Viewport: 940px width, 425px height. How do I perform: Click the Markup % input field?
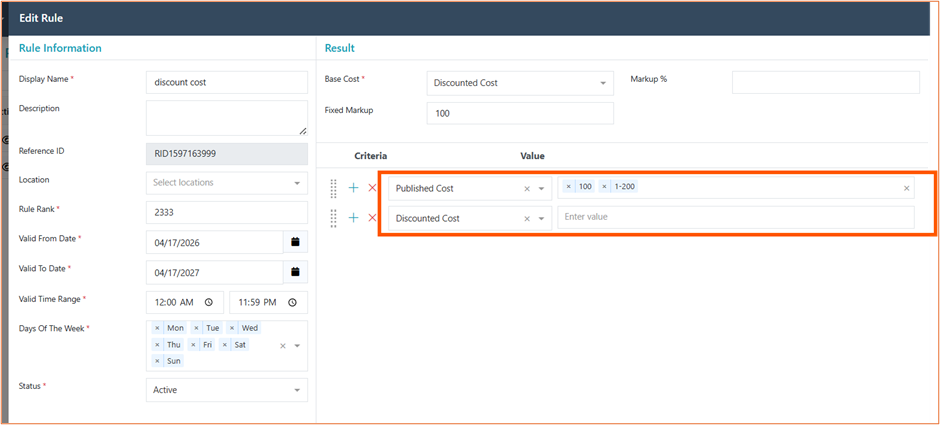click(825, 82)
